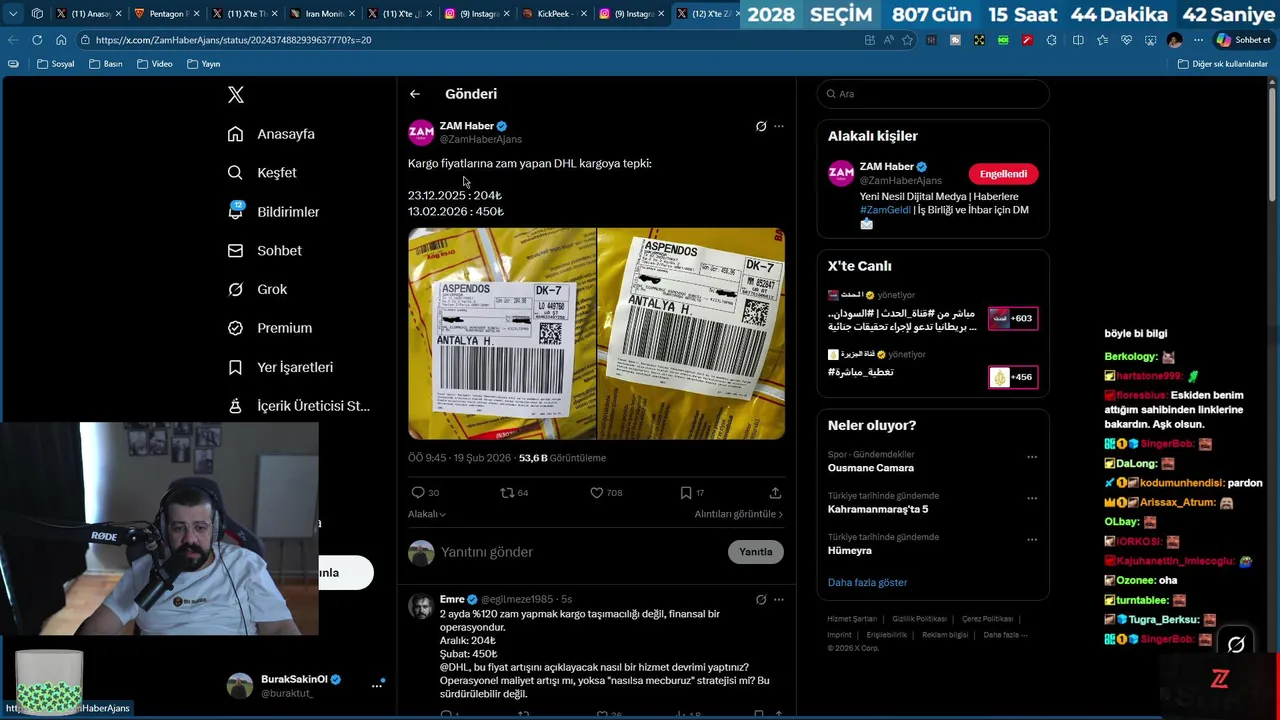The height and width of the screenshot is (720, 1280).
Task: Open the Yayın bookmarks folder
Action: click(204, 64)
